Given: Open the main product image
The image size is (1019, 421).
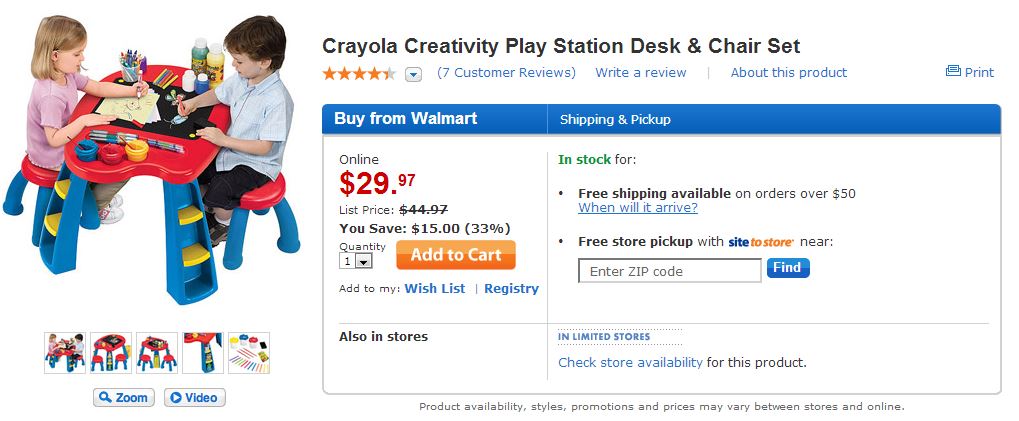Looking at the screenshot, I should 150,160.
